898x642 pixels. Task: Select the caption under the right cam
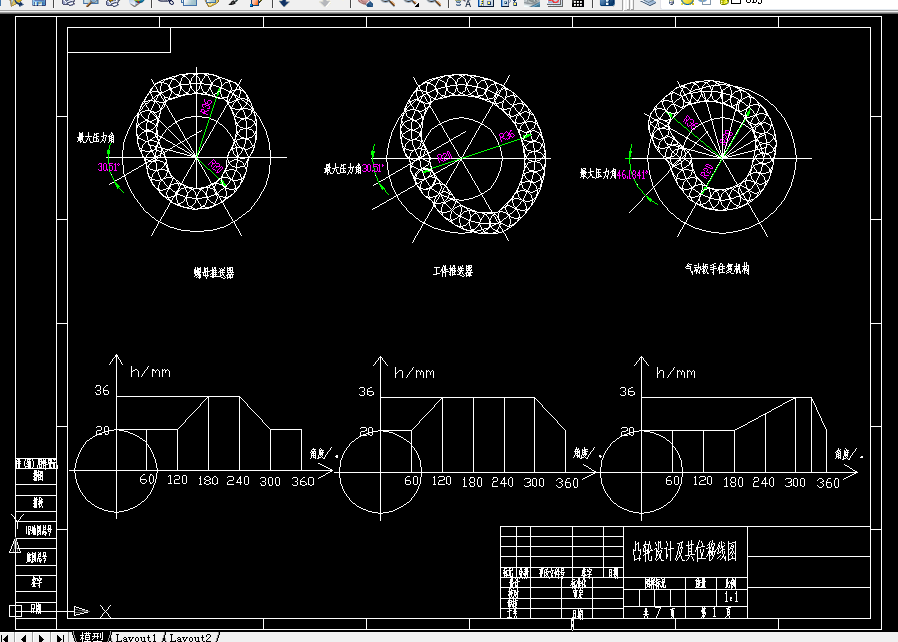coord(717,269)
